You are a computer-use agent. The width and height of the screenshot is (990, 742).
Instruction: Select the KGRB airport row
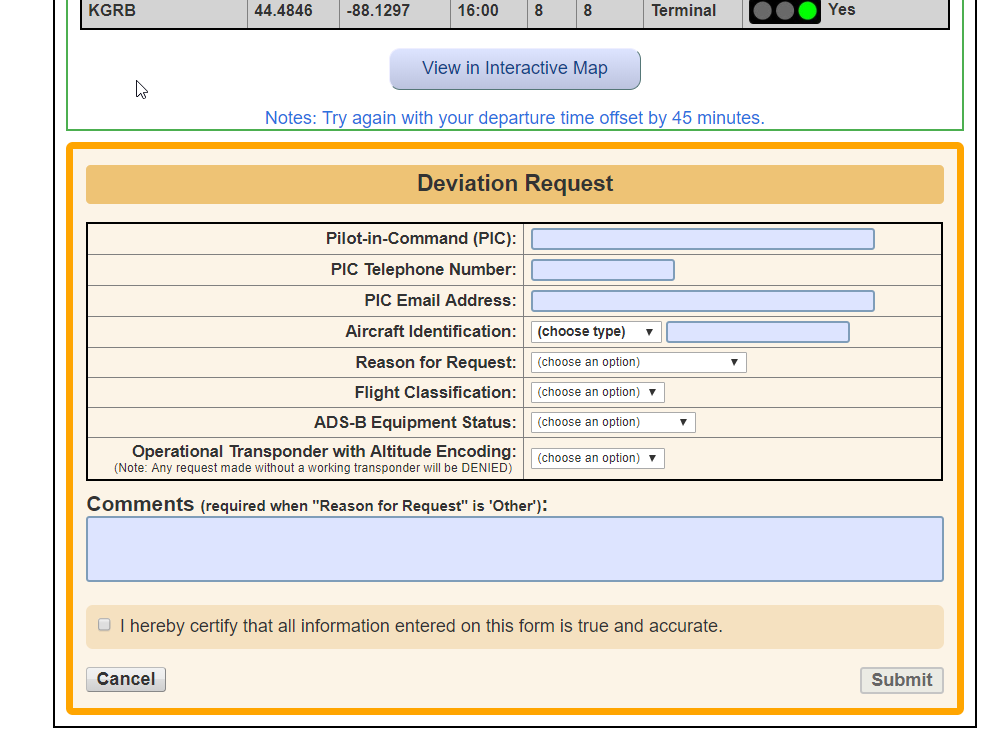tap(163, 11)
